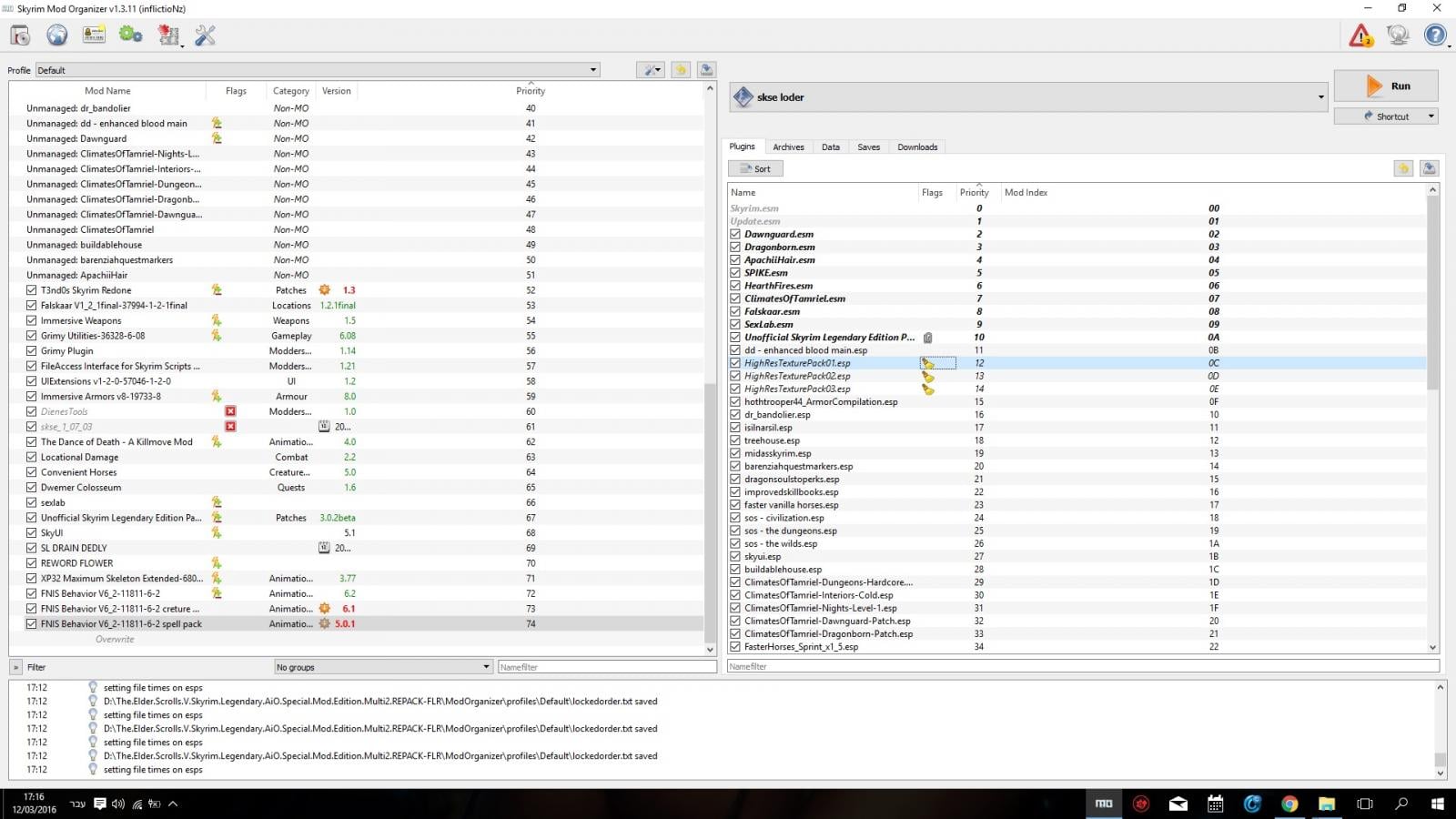
Task: Select the Falskaar.esm plugin row
Action: click(x=1077, y=311)
